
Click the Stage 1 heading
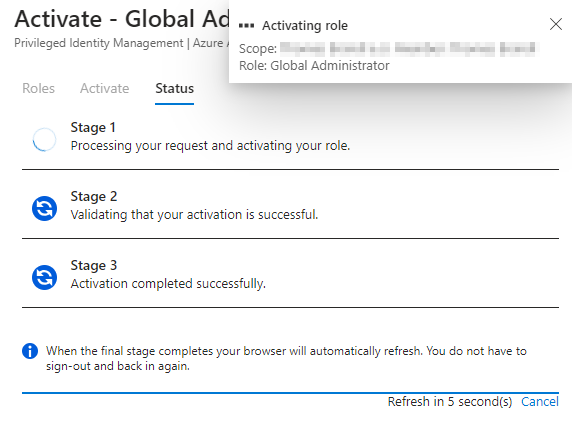tap(93, 127)
